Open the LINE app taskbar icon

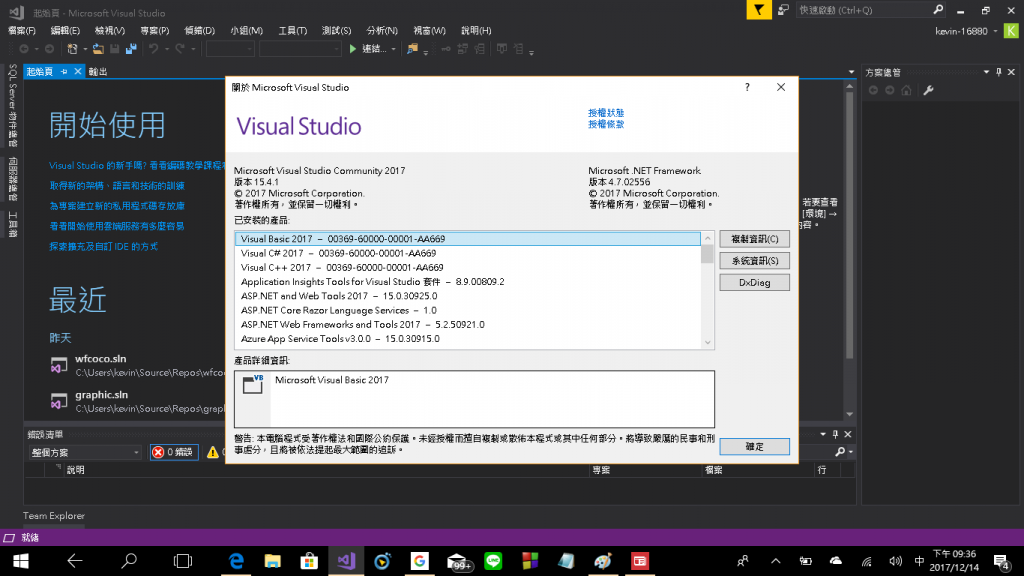click(493, 561)
